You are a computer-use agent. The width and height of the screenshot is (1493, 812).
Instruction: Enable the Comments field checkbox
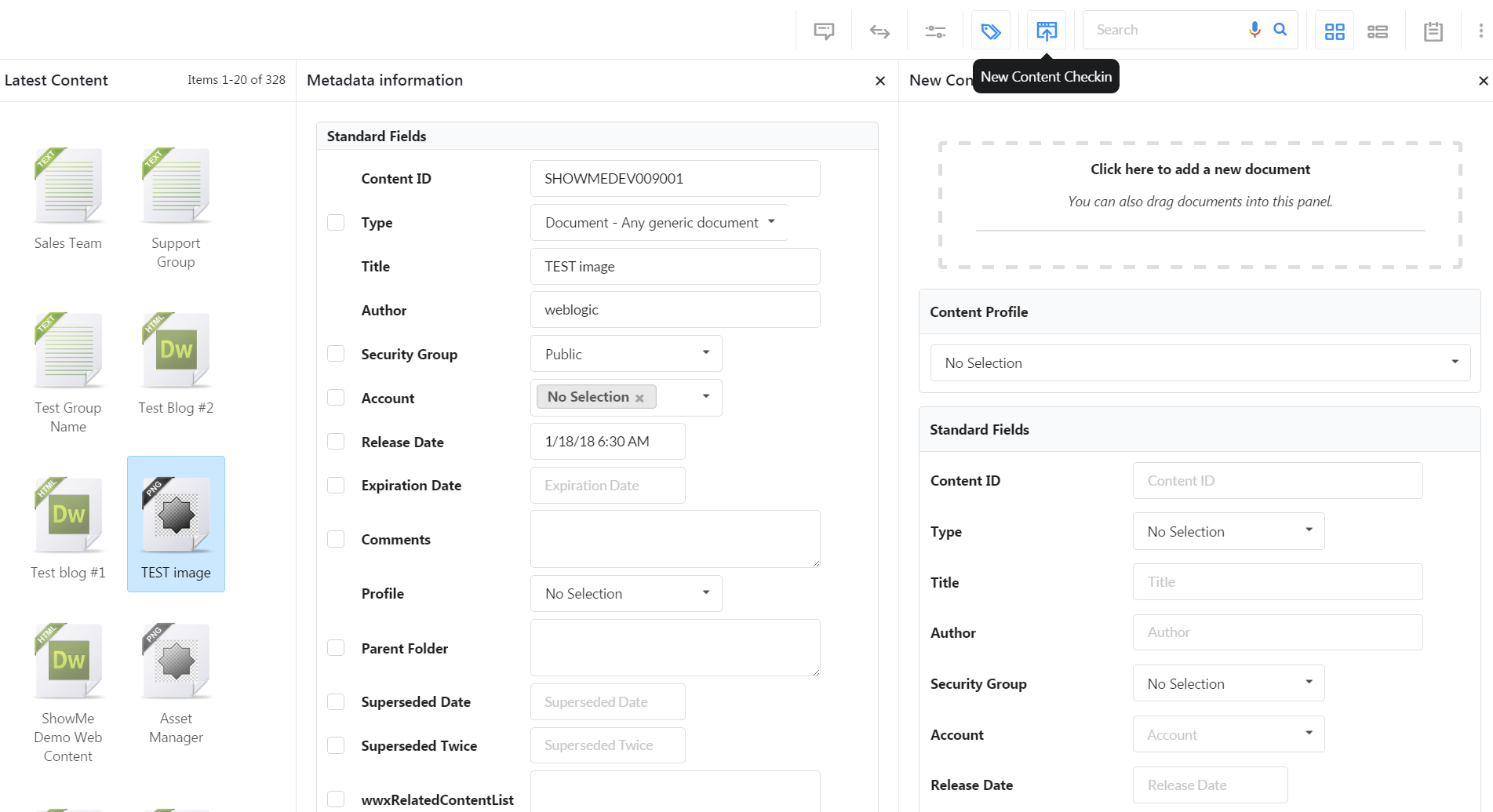coord(336,539)
